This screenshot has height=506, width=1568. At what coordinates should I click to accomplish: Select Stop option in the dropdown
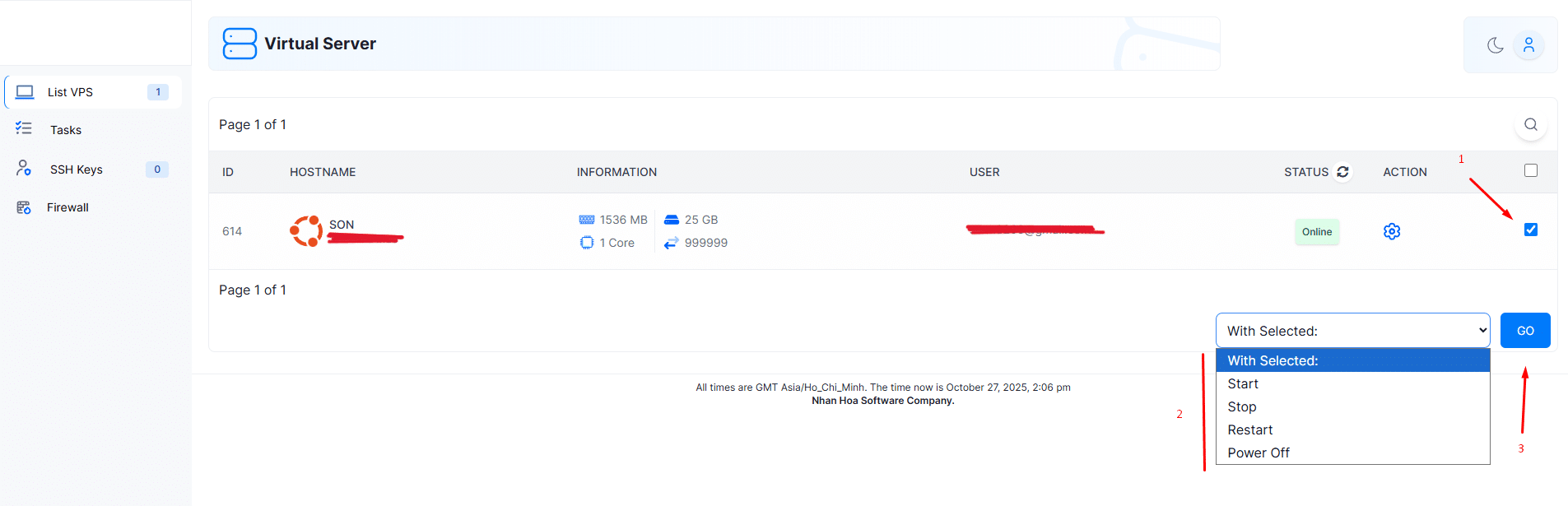(x=1241, y=406)
